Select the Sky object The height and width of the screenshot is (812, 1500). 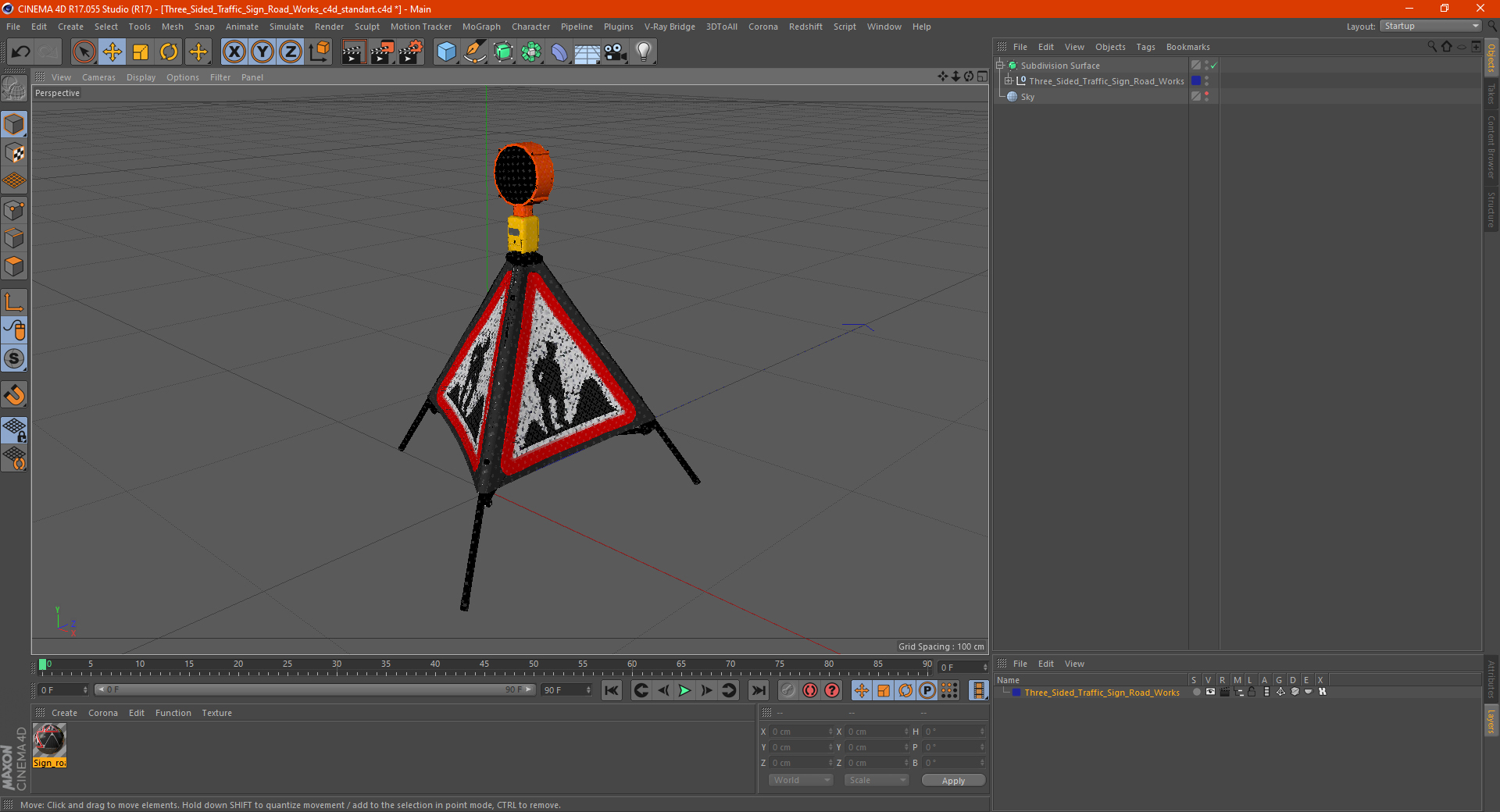pos(1027,97)
